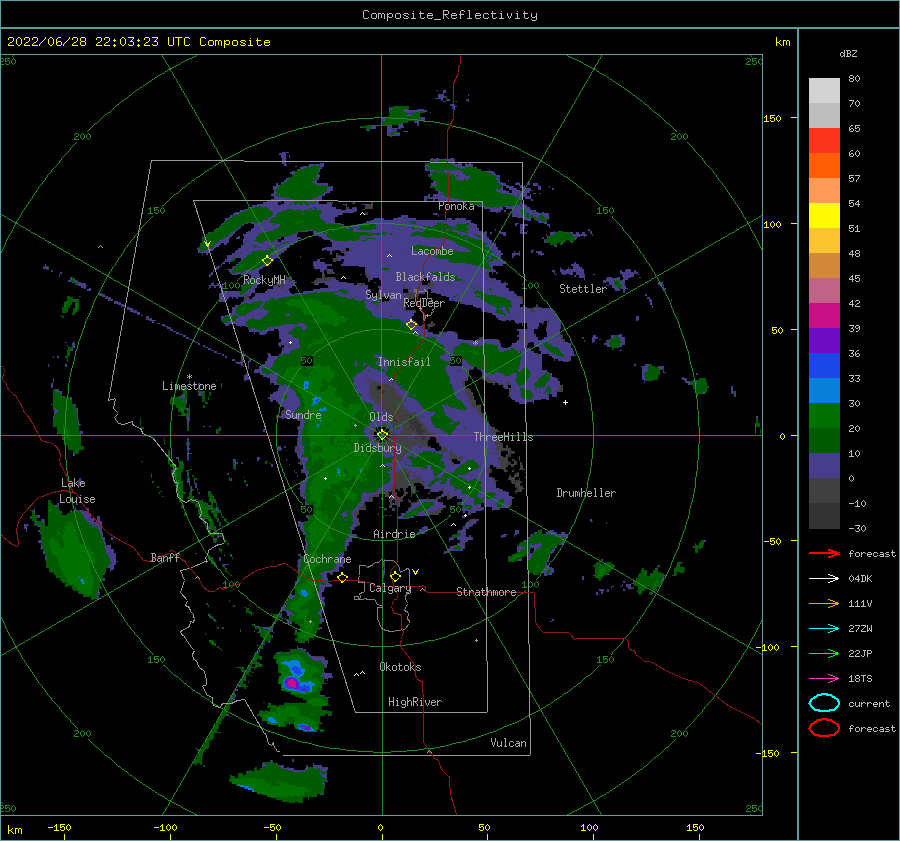
Task: Click the RockyMH label
Action: [264, 280]
